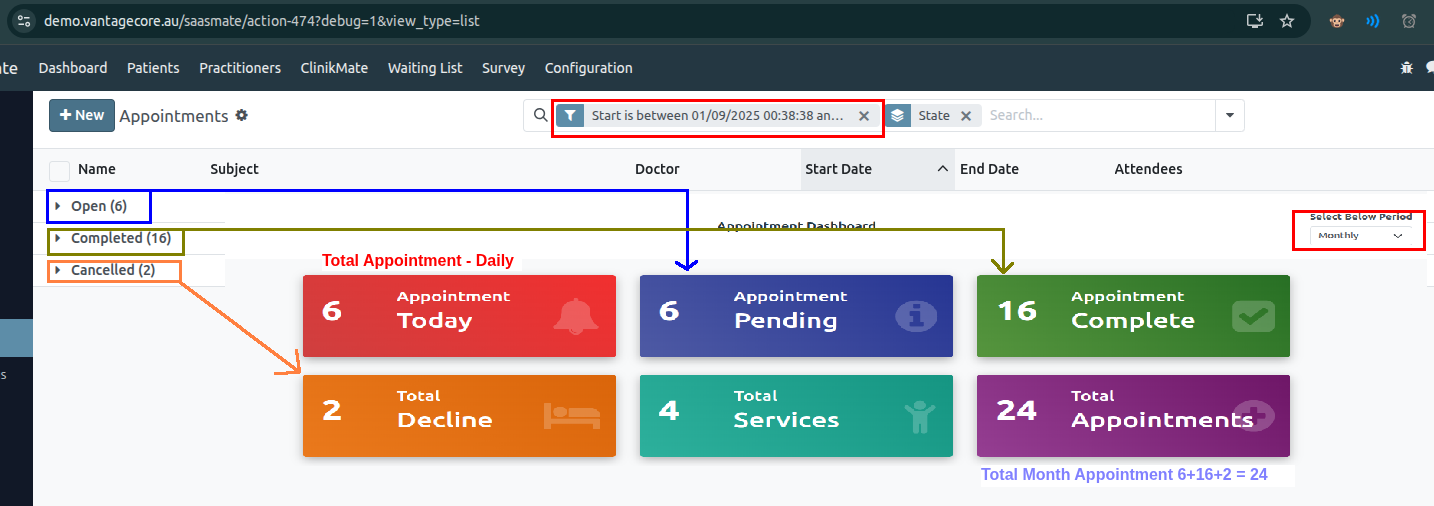
Task: Go to the Waiting List menu
Action: point(425,68)
